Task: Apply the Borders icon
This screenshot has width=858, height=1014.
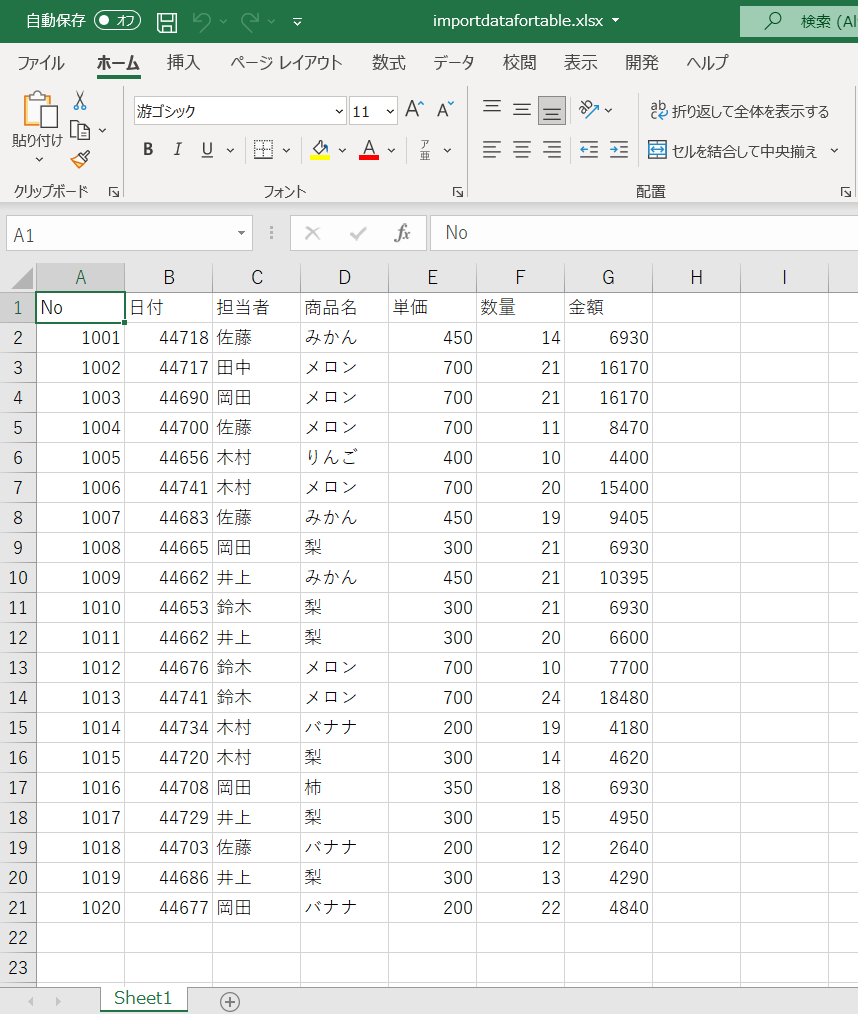Action: (263, 150)
